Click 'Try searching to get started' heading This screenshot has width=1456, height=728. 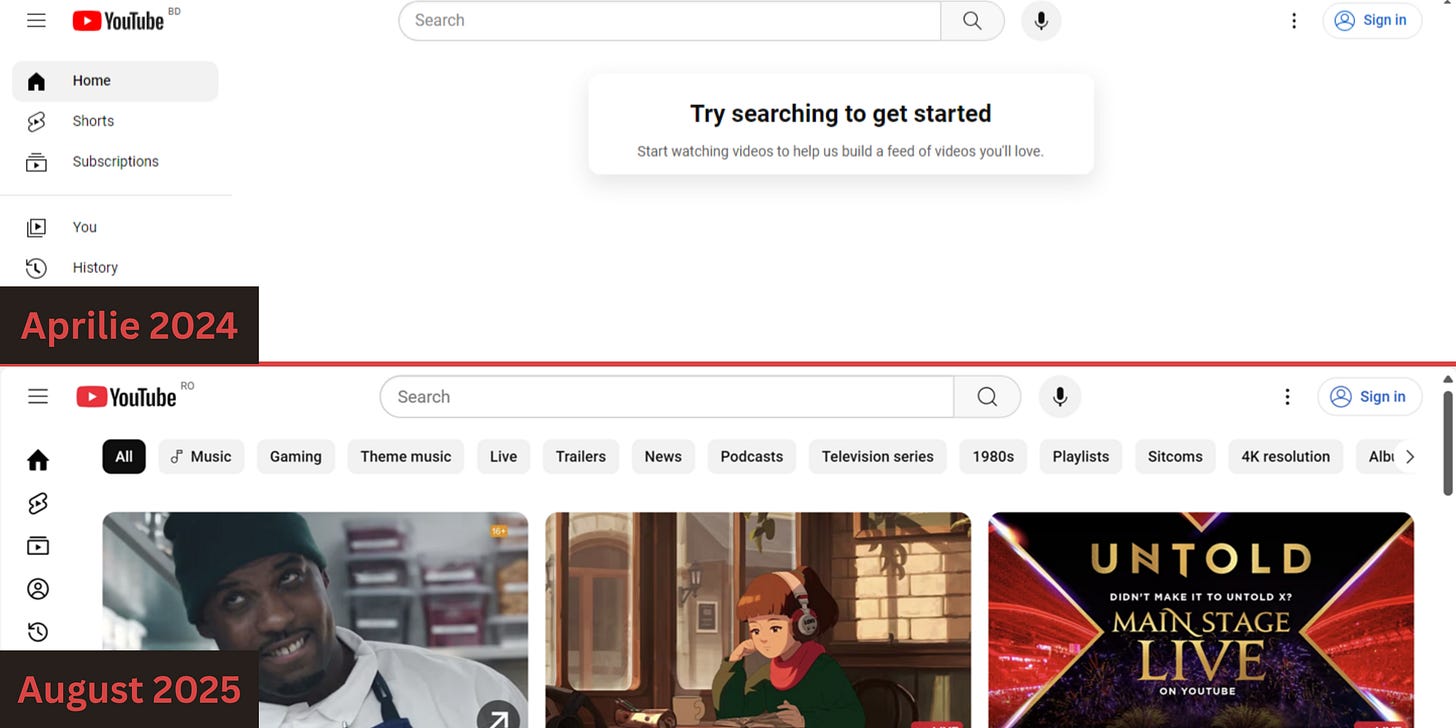click(840, 114)
